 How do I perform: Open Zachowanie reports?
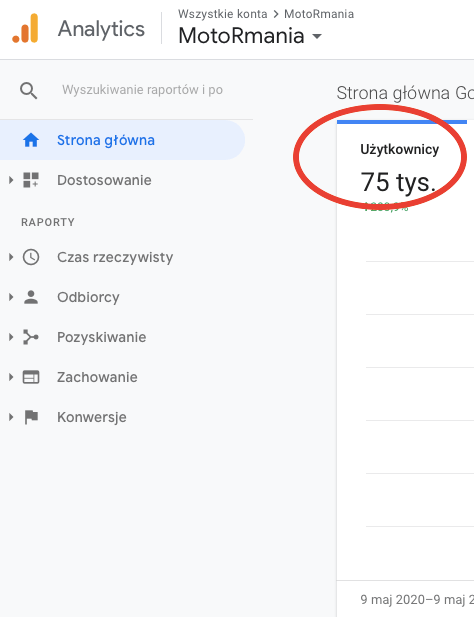[97, 377]
